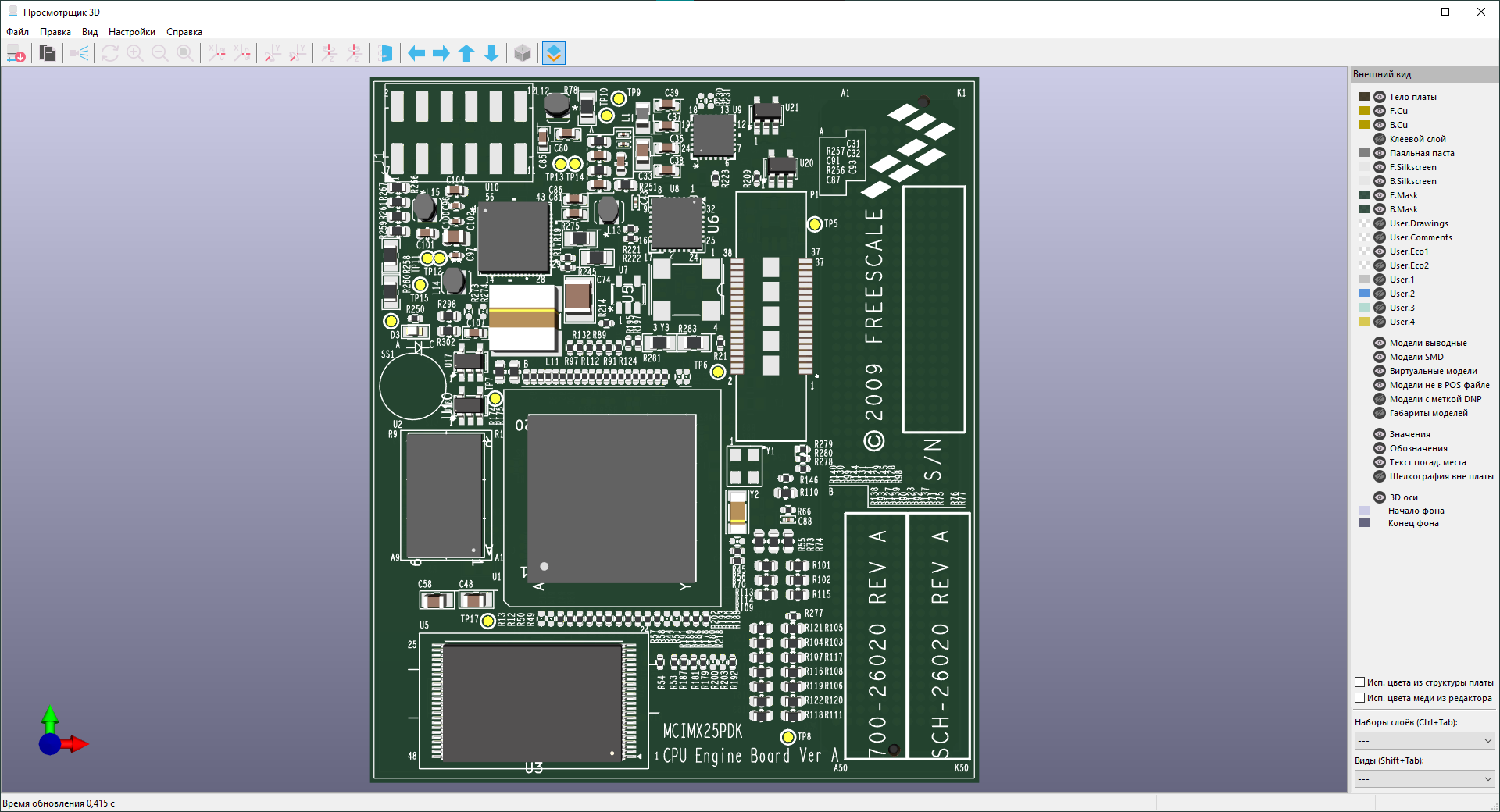Image resolution: width=1500 pixels, height=812 pixels.
Task: Click the redraw view icon
Action: (110, 53)
